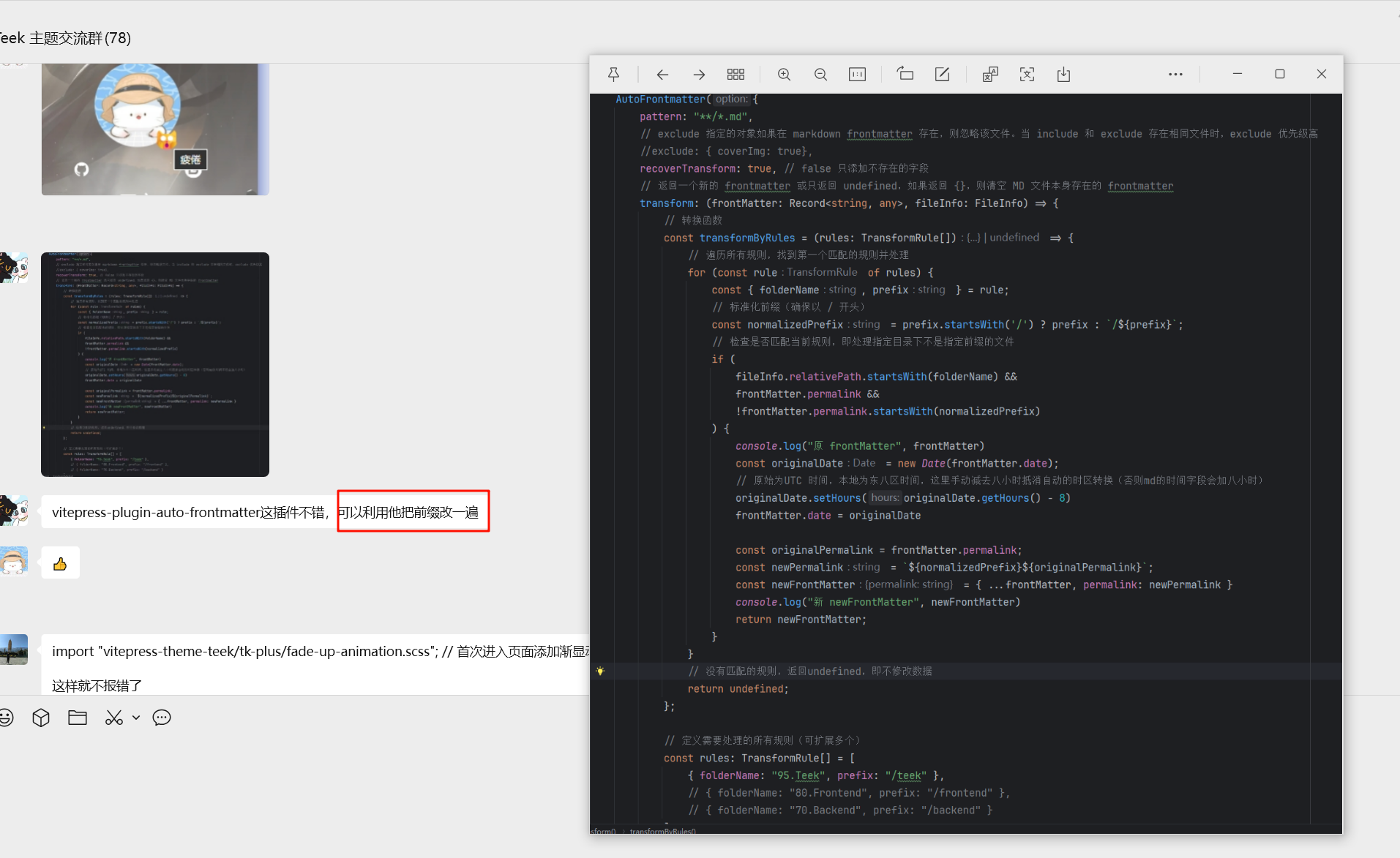Click '95.Teek' folderName rule line

coord(815,775)
